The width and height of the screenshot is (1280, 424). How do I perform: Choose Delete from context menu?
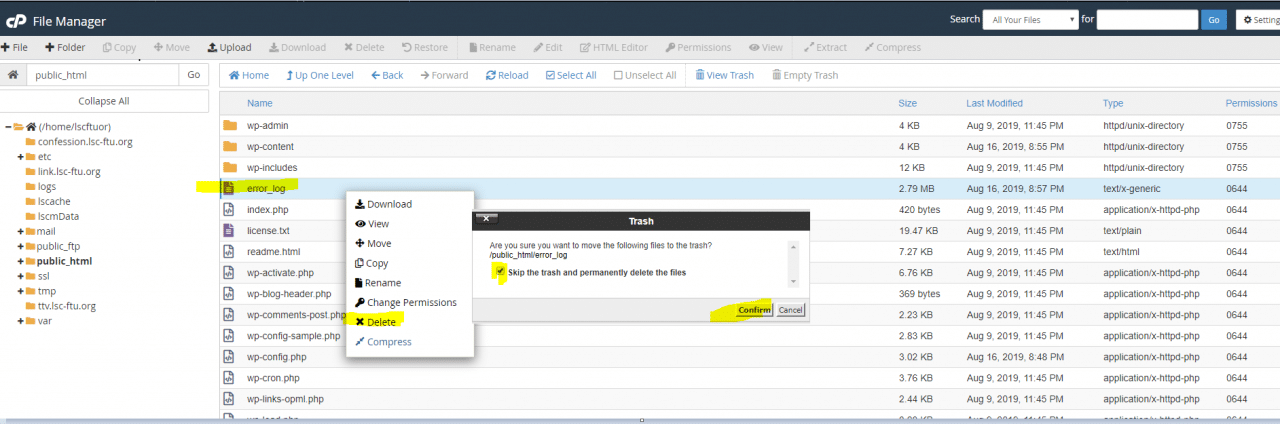point(376,322)
